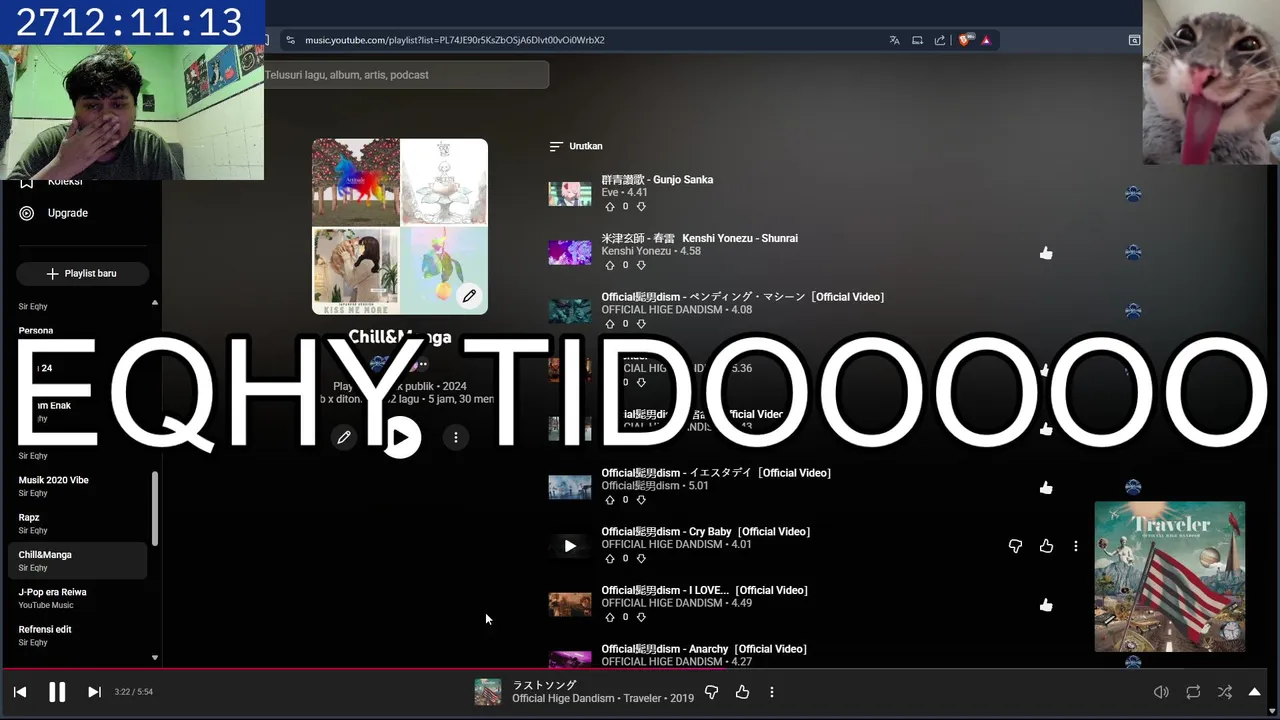Click the contributor avatar on Shunrai row
1280x720 pixels.
coord(1133,253)
